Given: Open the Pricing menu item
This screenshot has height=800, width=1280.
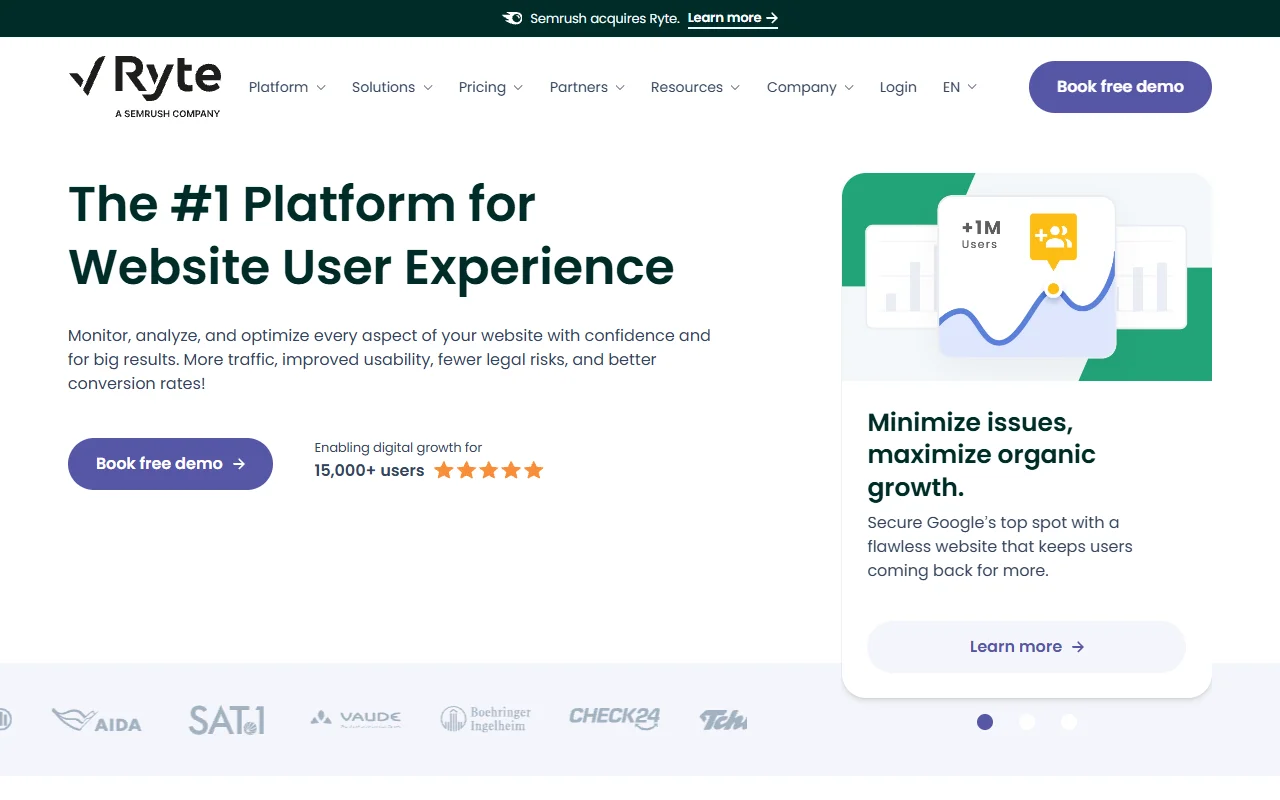Looking at the screenshot, I should pos(489,87).
